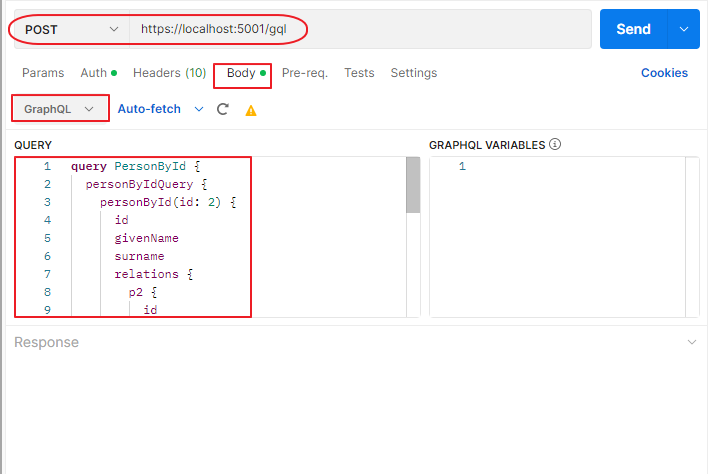
Task: Open the POST method dropdown
Action: click(72, 29)
